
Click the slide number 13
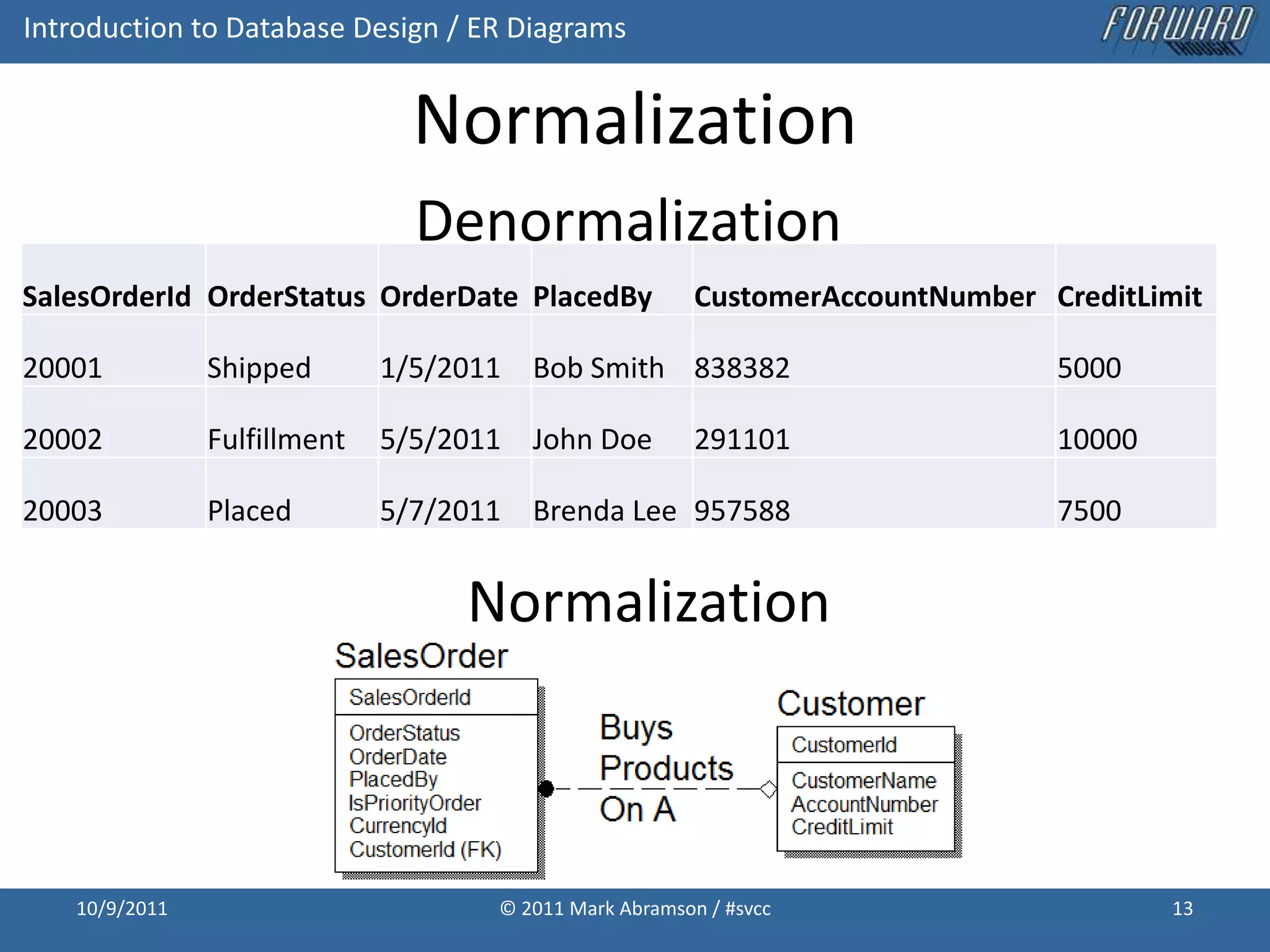1182,909
